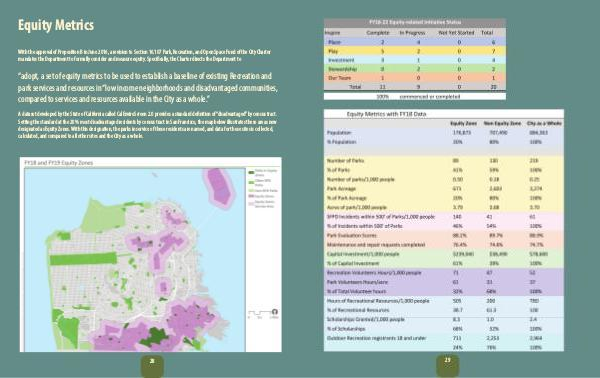Click the Park Acreage row label
This screenshot has width=600, height=378.
point(341,189)
